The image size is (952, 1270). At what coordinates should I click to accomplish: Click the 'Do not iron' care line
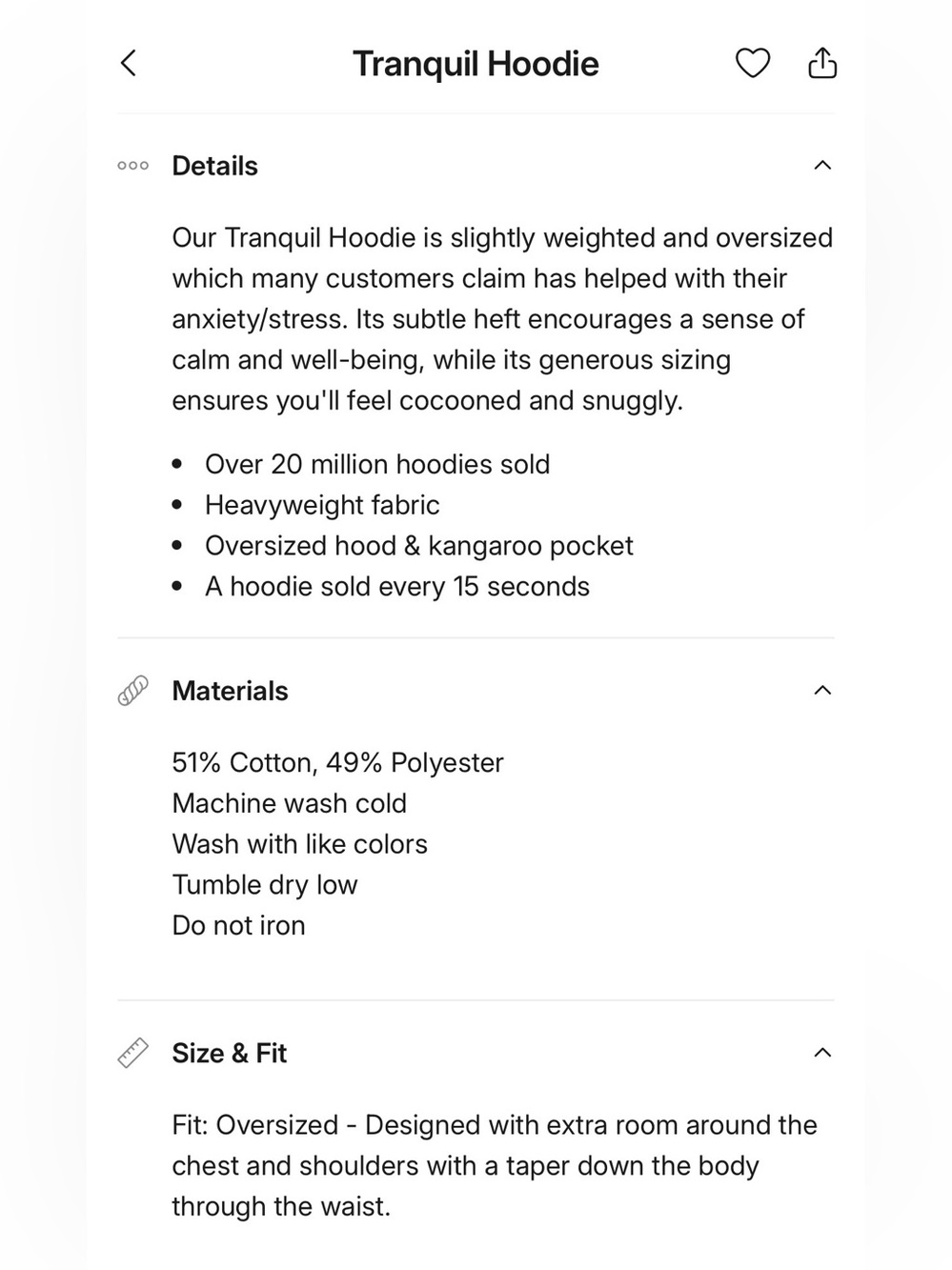click(238, 925)
